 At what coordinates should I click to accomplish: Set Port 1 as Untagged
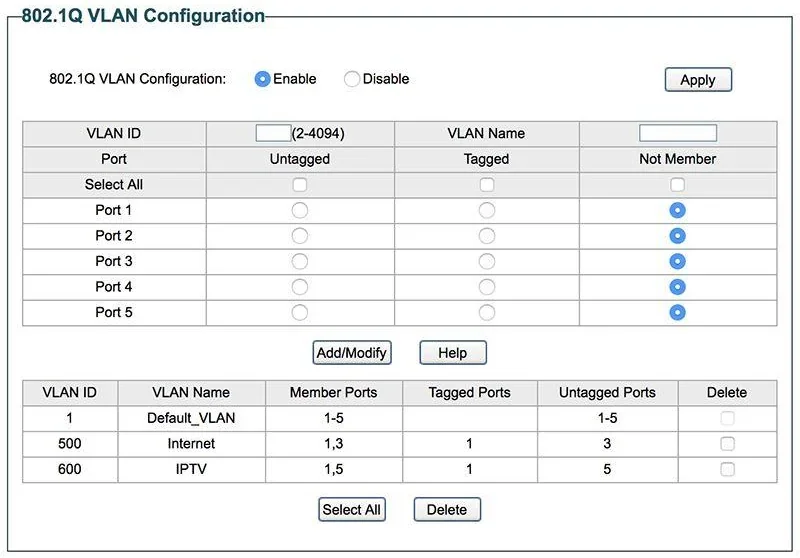click(299, 210)
